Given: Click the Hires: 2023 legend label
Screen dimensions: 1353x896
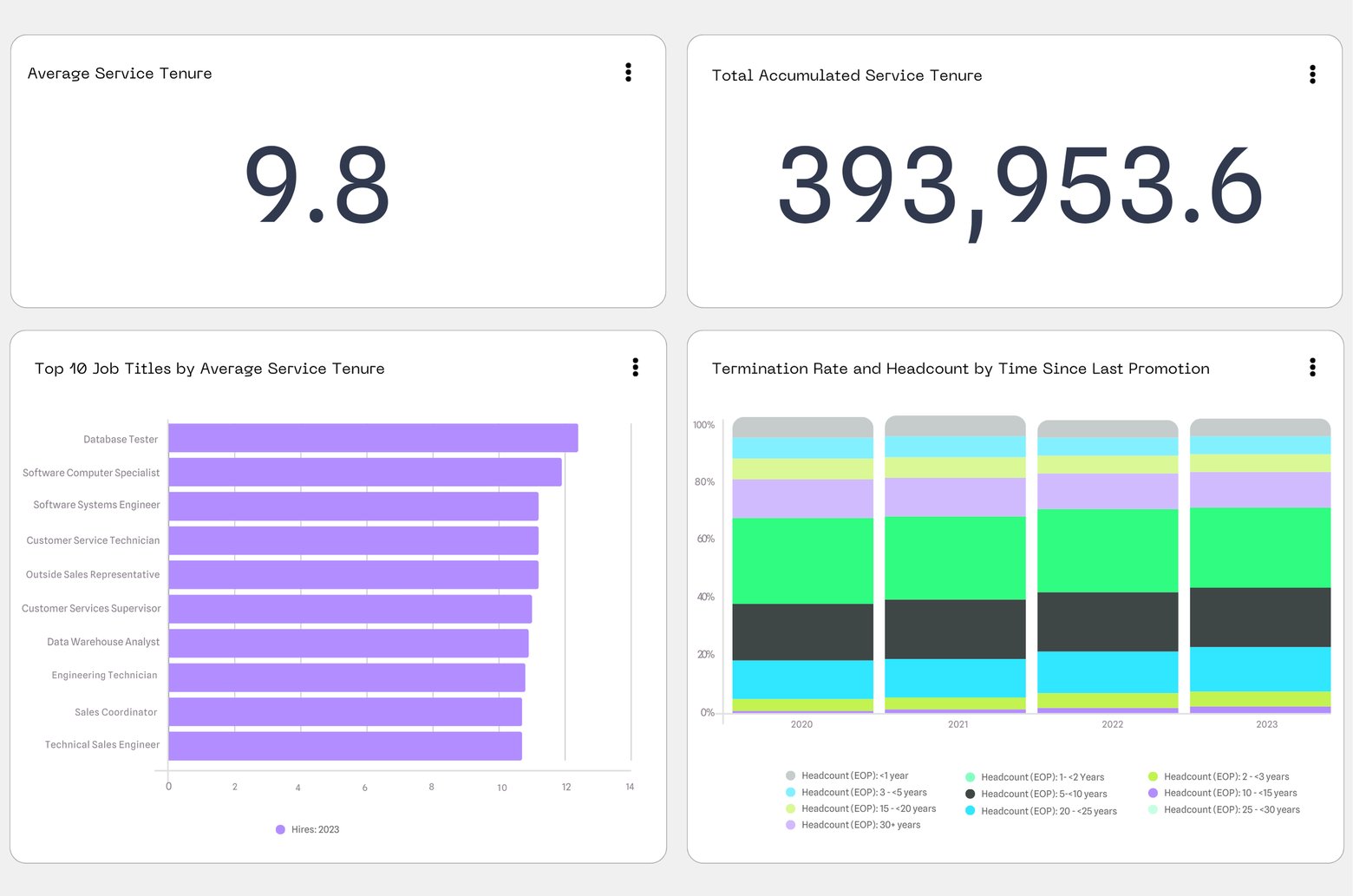Looking at the screenshot, I should (x=315, y=829).
